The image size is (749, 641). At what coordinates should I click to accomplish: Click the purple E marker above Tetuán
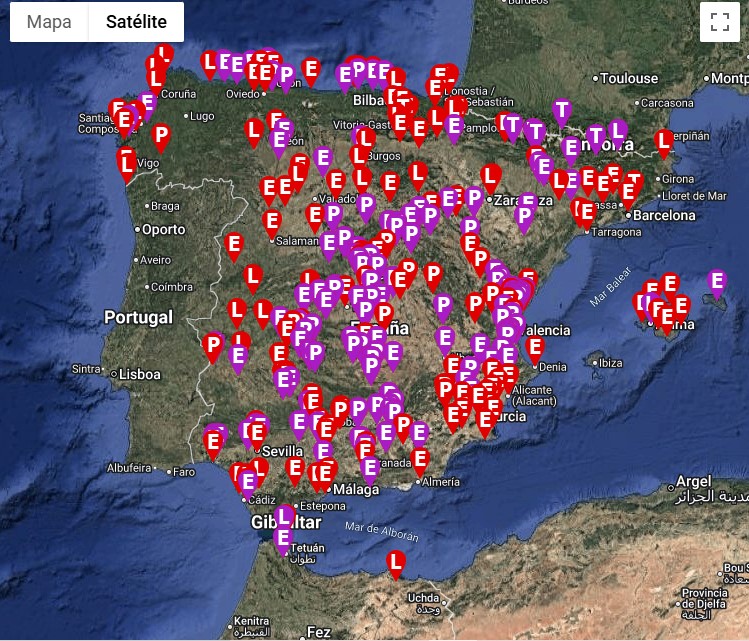[283, 539]
